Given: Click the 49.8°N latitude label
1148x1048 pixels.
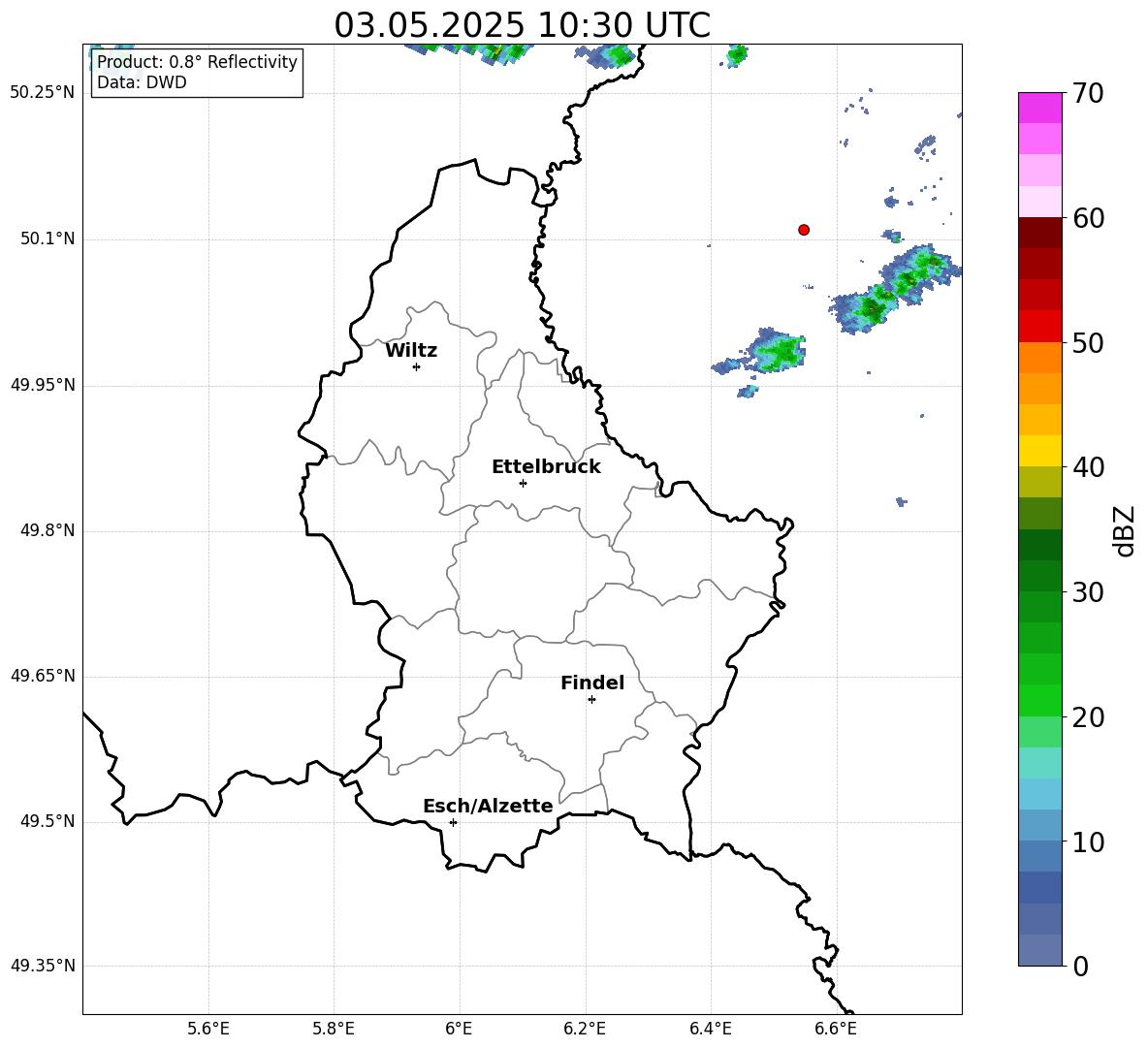Looking at the screenshot, I should (48, 530).
